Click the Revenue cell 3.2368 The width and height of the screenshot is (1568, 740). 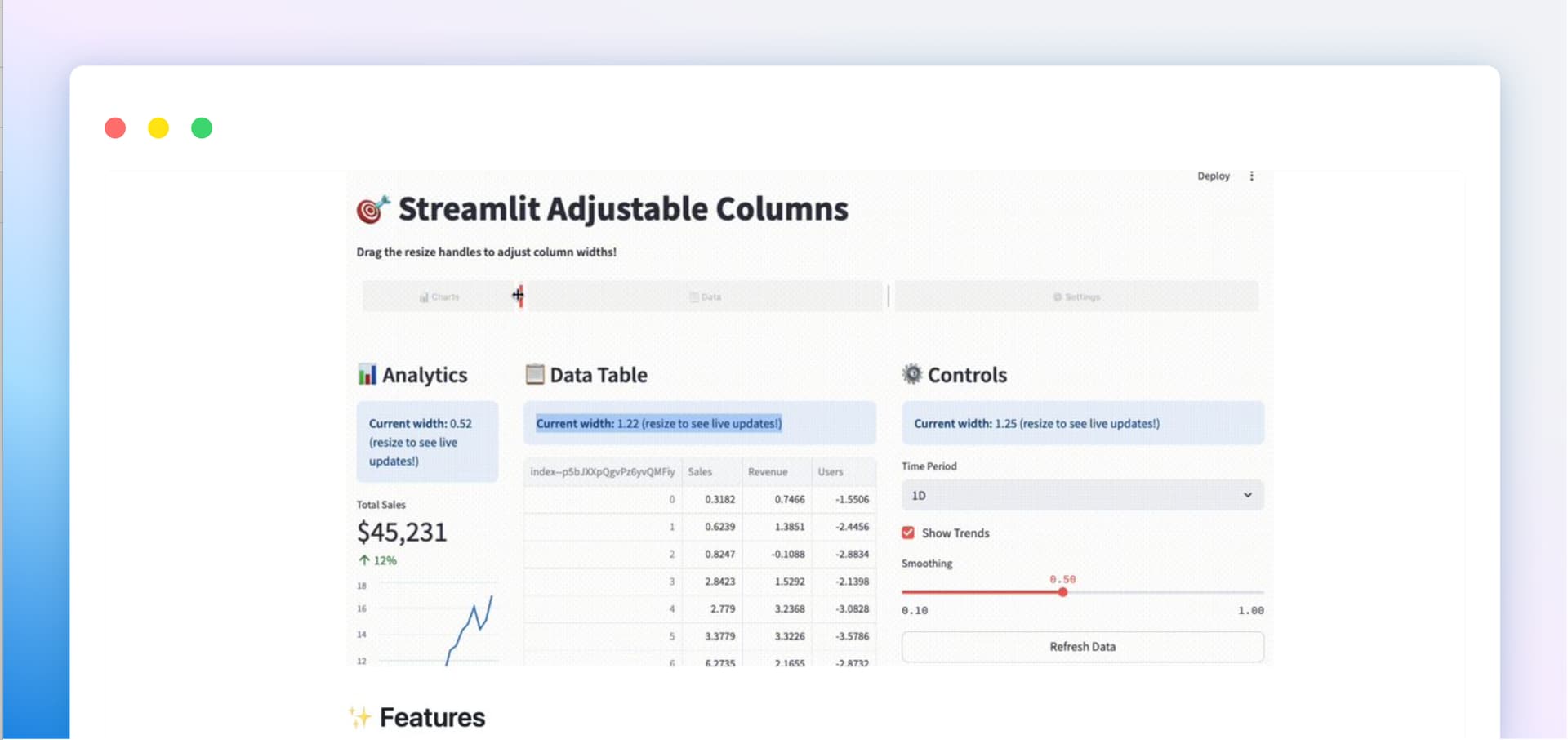click(776, 609)
